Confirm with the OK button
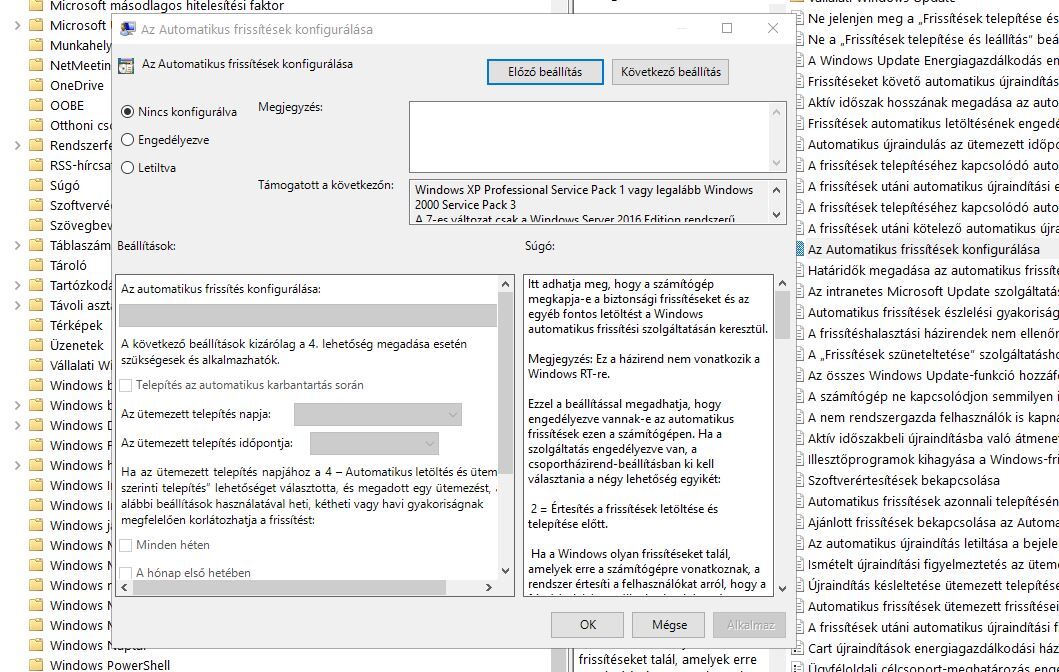The height and width of the screenshot is (672, 1059). (588, 625)
